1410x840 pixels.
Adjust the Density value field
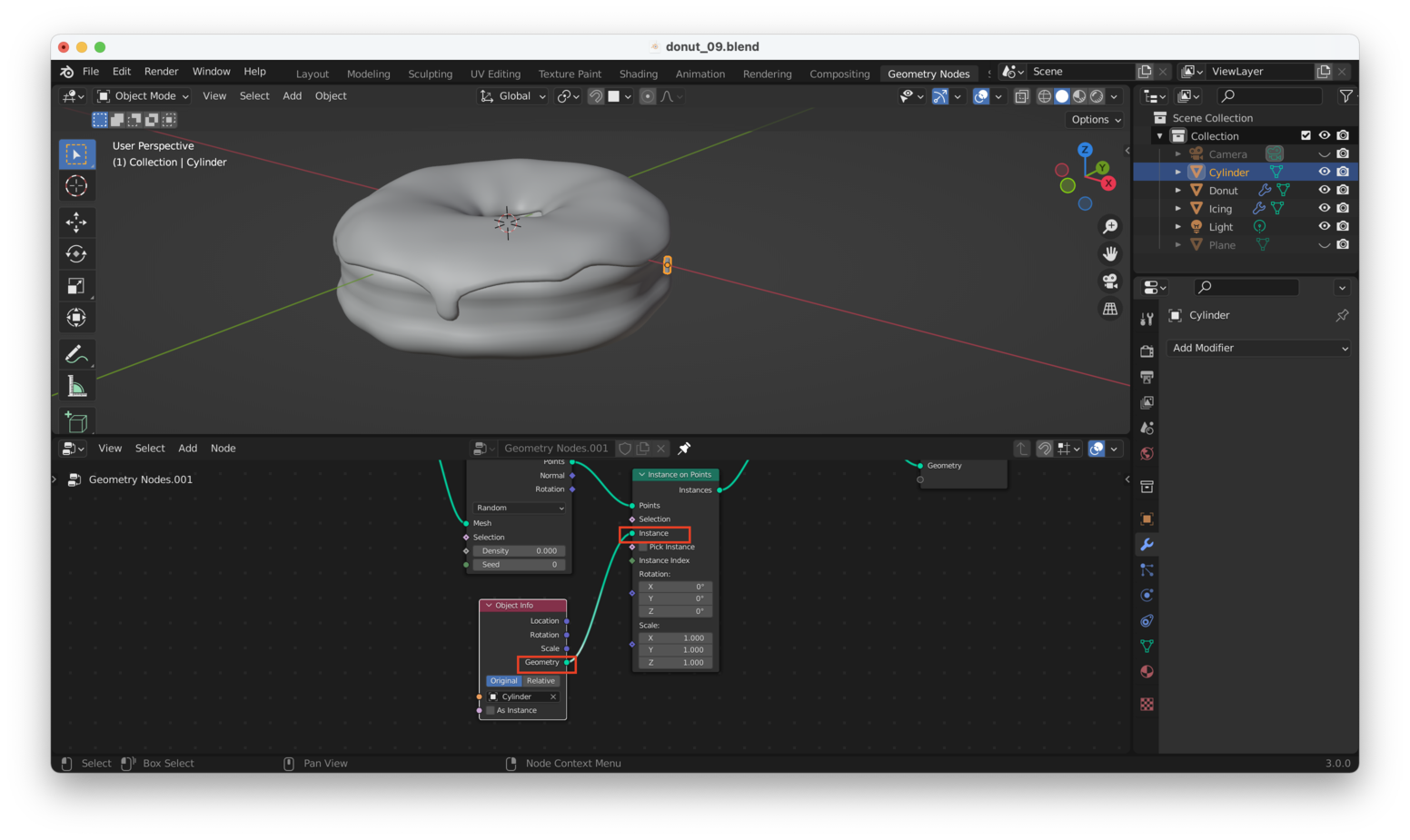pyautogui.click(x=520, y=551)
